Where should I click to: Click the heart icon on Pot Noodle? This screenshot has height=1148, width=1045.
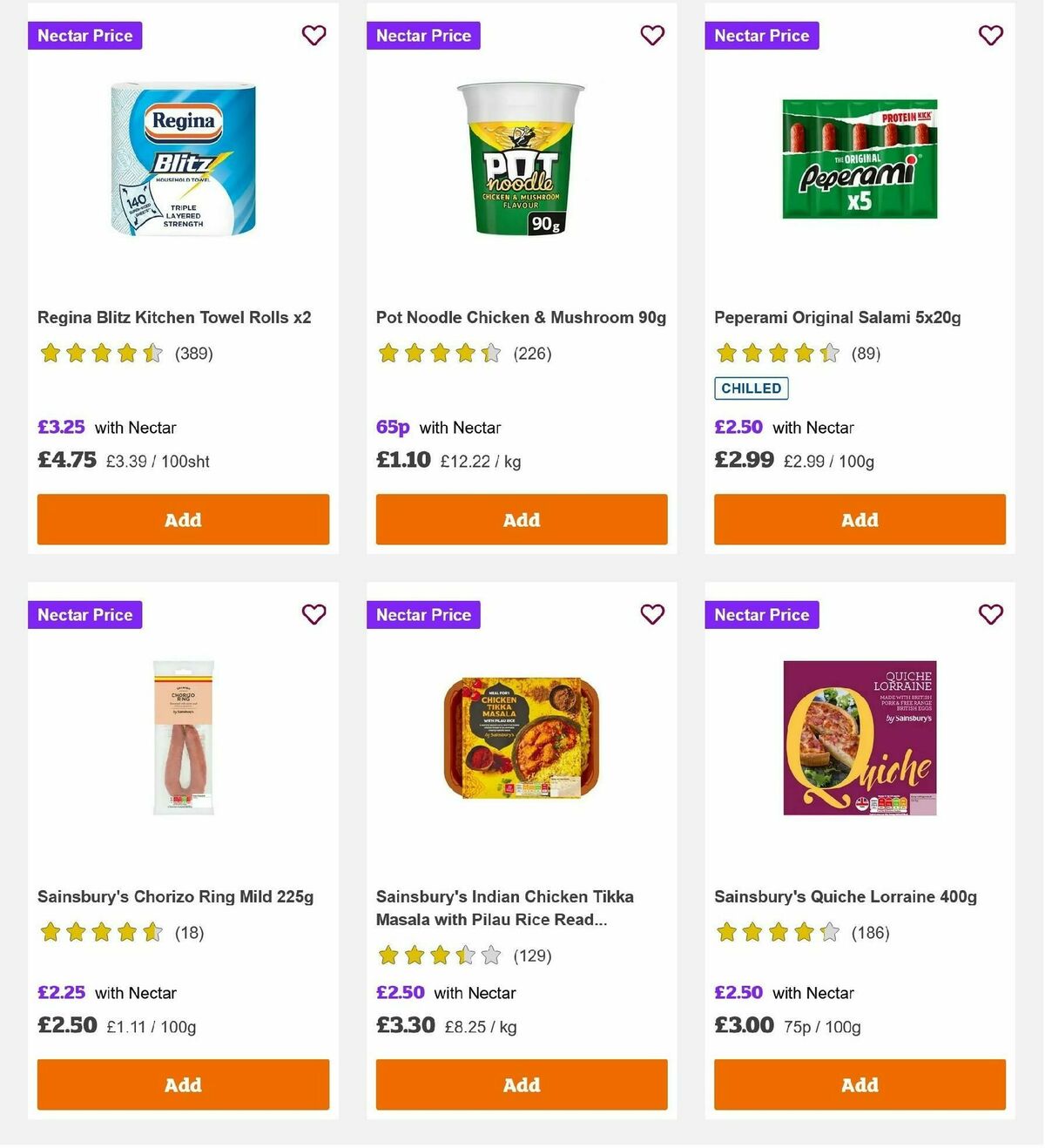(x=652, y=36)
